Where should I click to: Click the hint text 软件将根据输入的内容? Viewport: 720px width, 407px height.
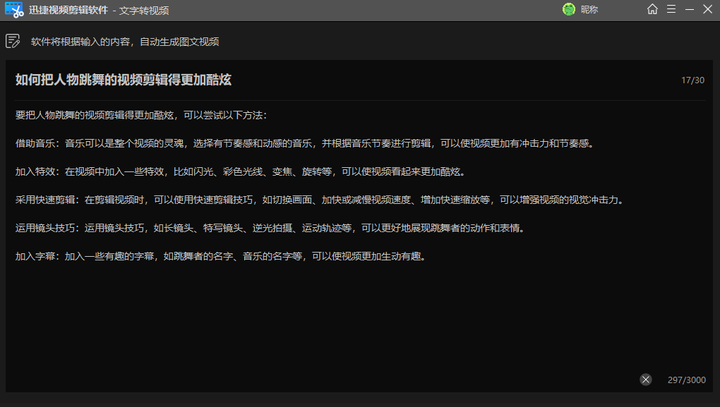point(125,42)
